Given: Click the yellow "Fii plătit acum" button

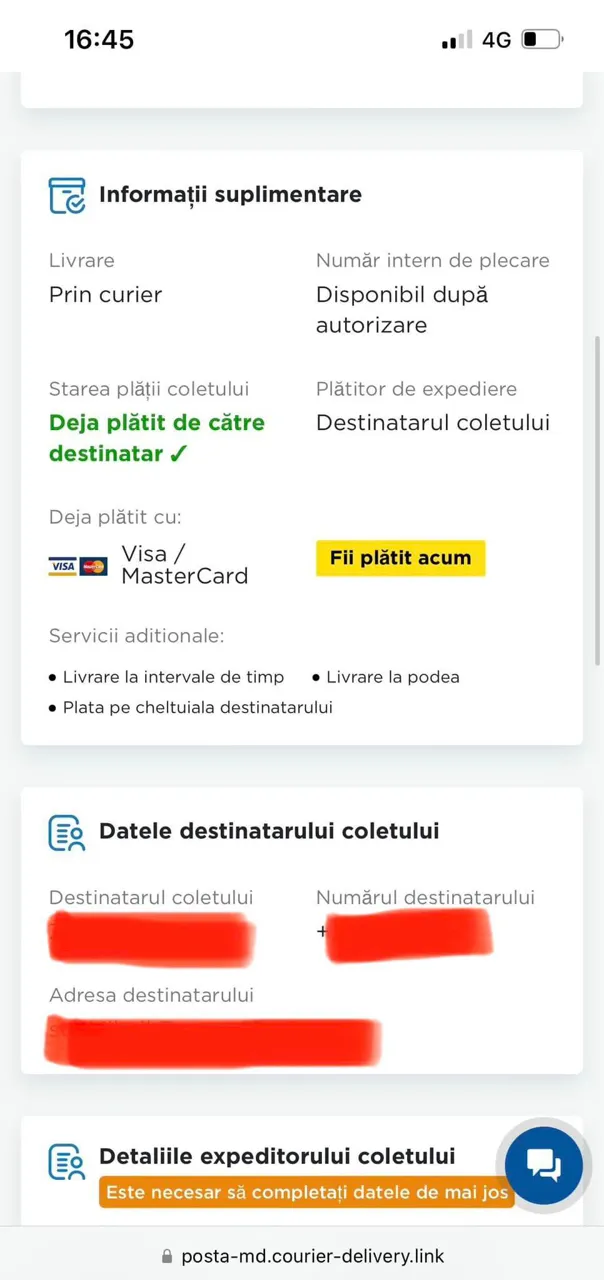Looking at the screenshot, I should coord(400,558).
